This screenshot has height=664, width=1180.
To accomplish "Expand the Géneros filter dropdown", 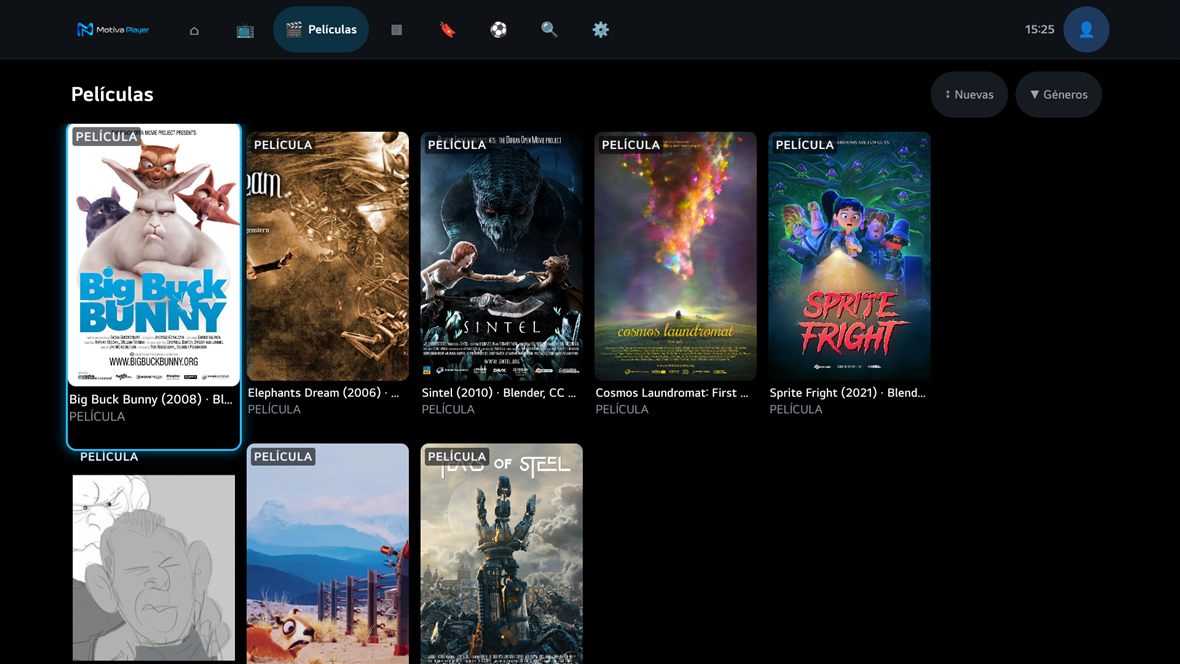I will click(1059, 94).
